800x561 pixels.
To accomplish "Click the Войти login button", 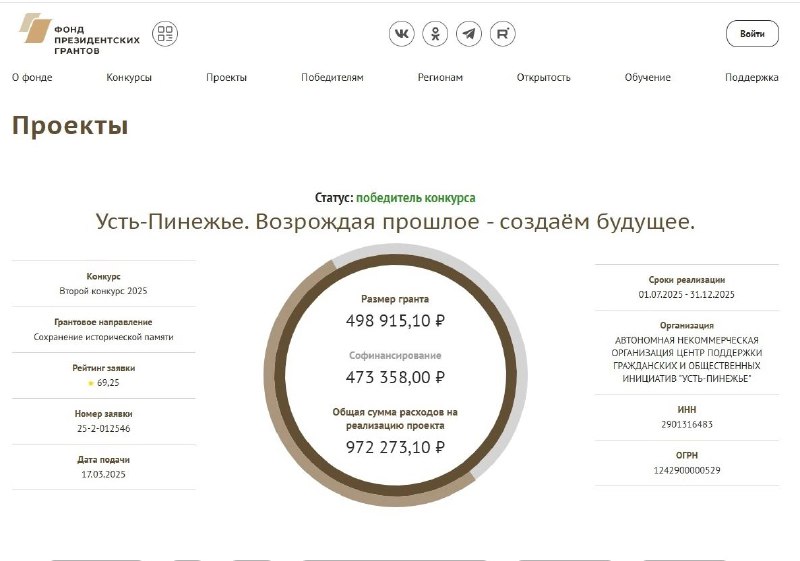I will pyautogui.click(x=752, y=34).
